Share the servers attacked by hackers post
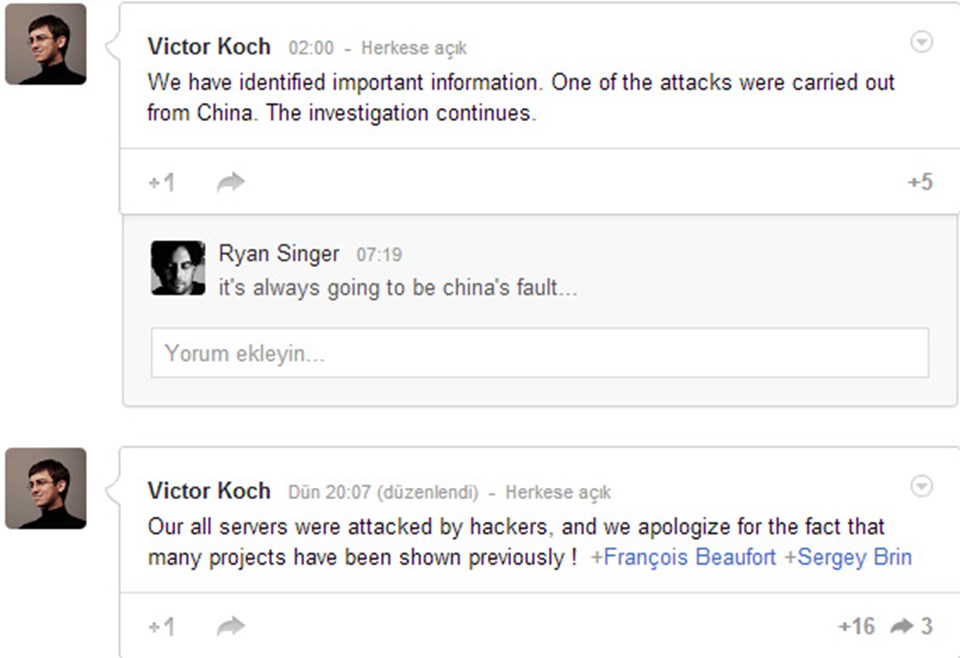Viewport: 960px width, 658px height. (x=231, y=626)
